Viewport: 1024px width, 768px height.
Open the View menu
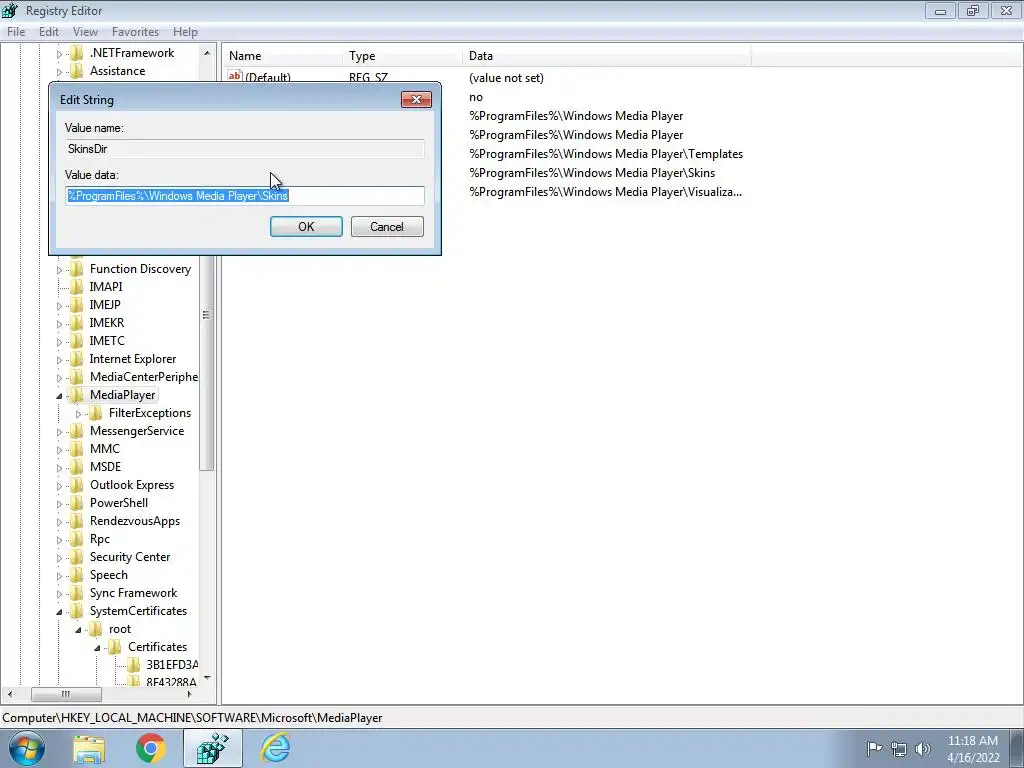85,31
